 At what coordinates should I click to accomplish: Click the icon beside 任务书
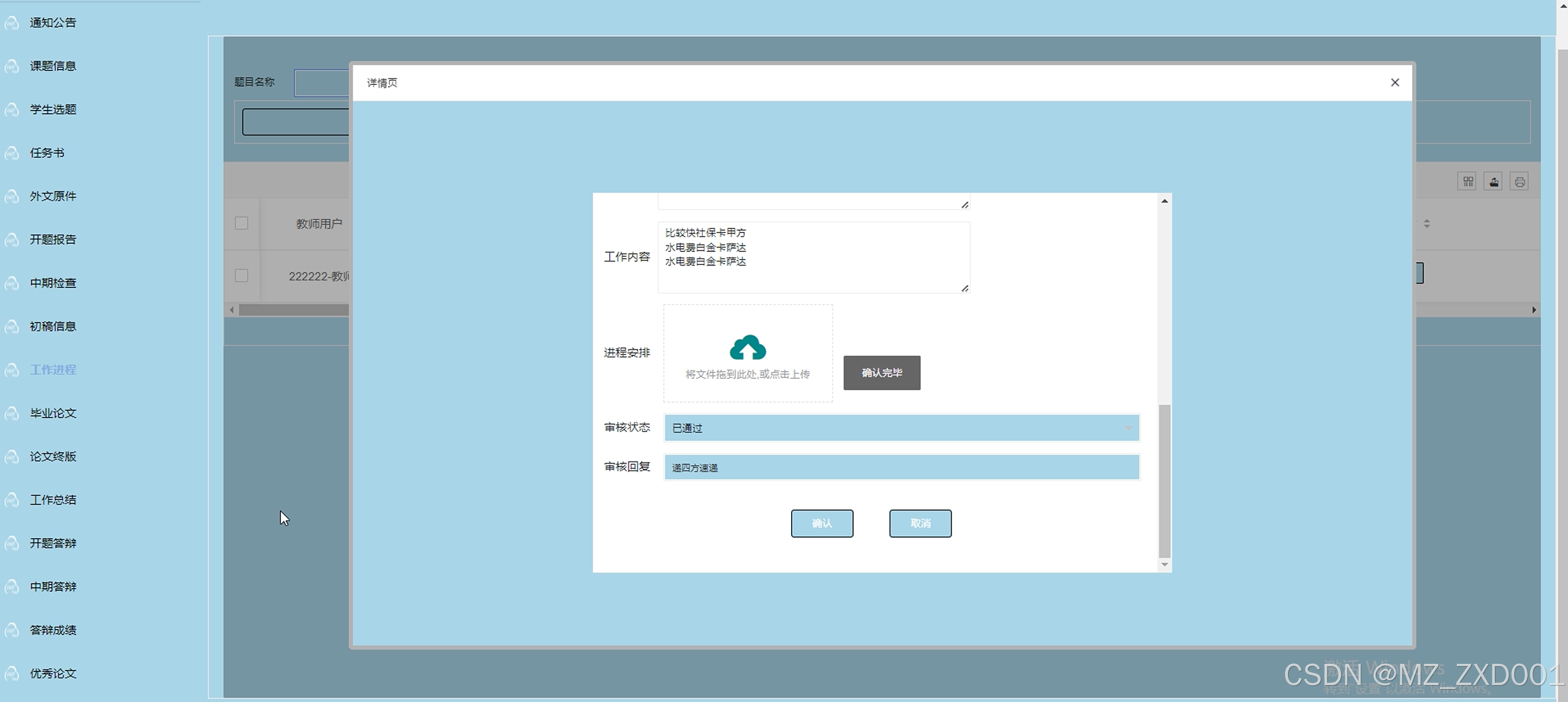pyautogui.click(x=11, y=153)
